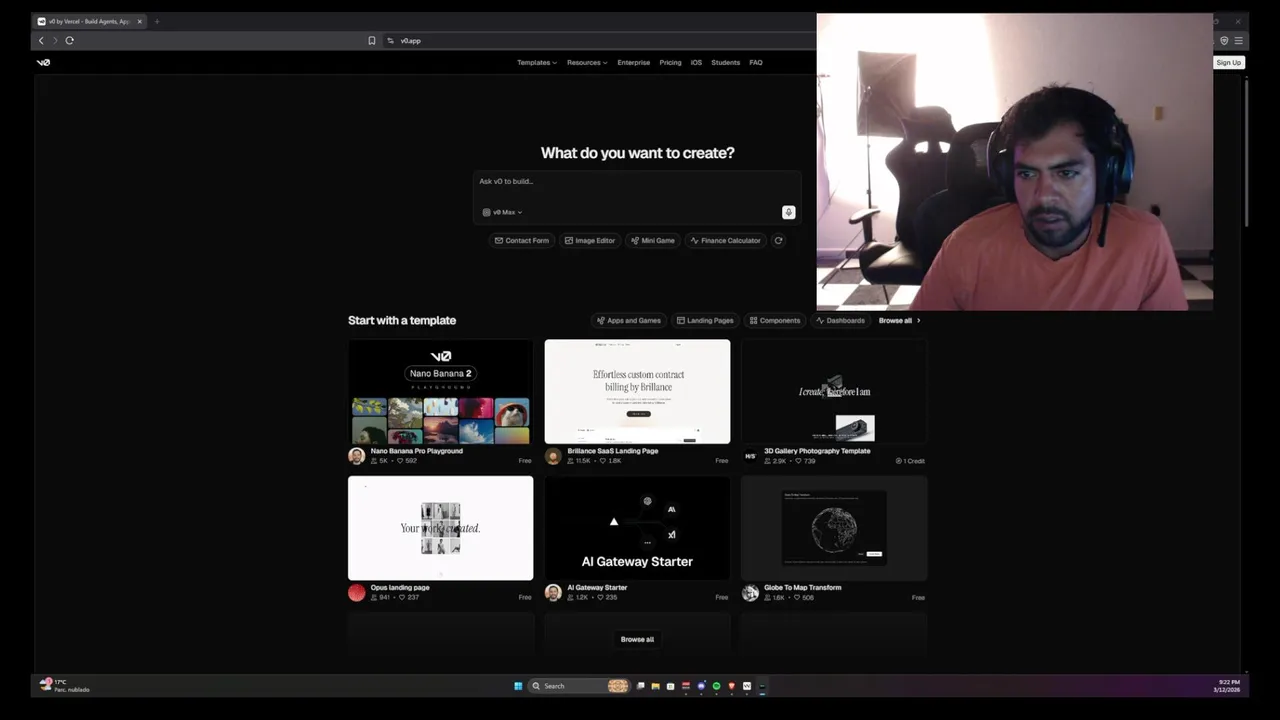Open Task View from the taskbar

640,686
